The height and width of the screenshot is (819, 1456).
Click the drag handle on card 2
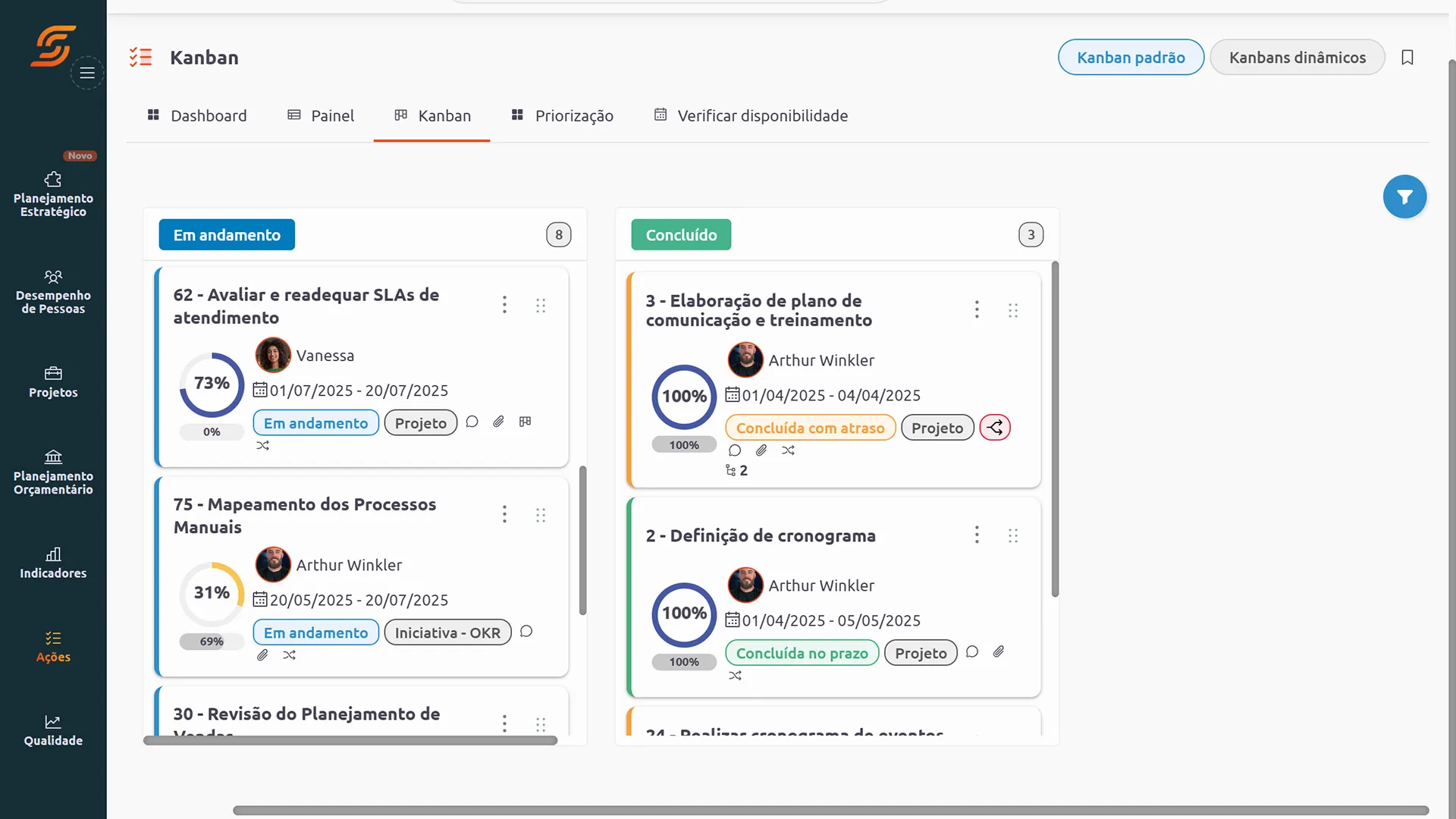click(1013, 536)
